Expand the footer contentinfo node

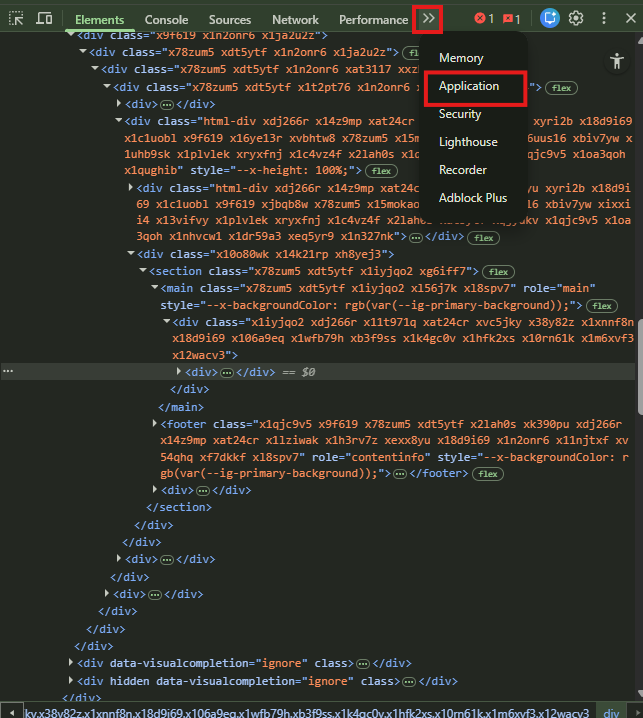pyautogui.click(x=155, y=424)
